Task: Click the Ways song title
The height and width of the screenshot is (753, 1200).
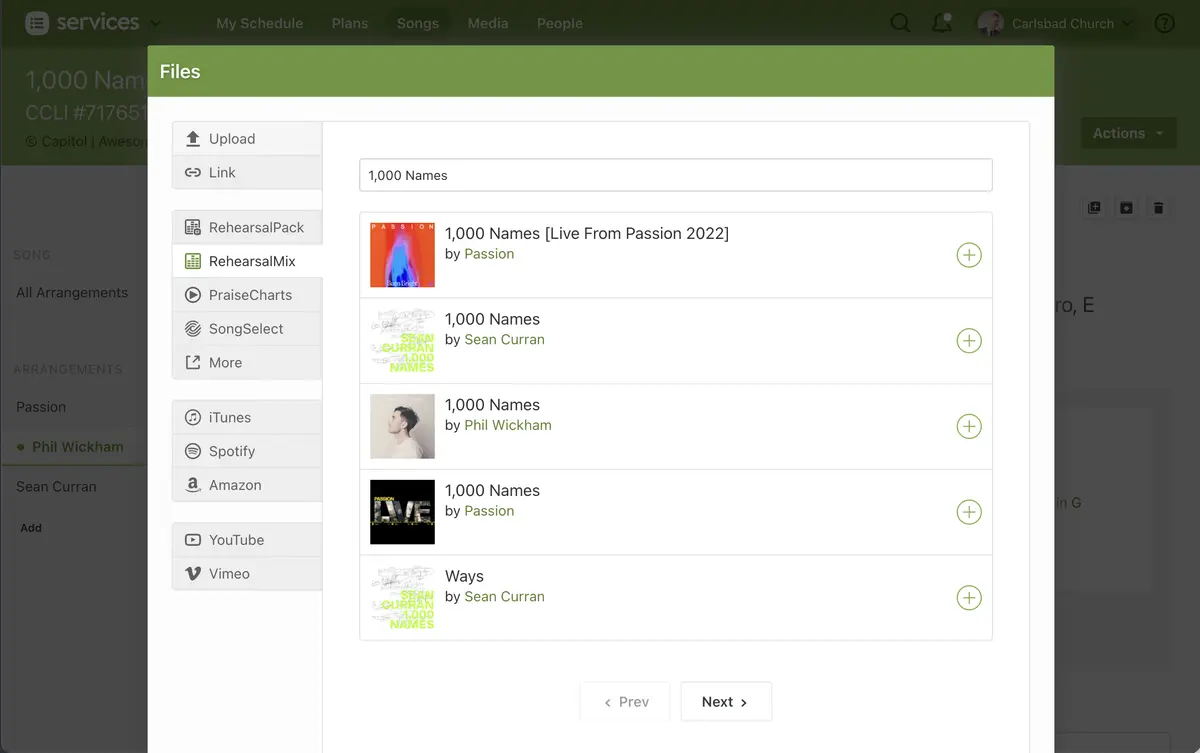Action: [x=464, y=577]
